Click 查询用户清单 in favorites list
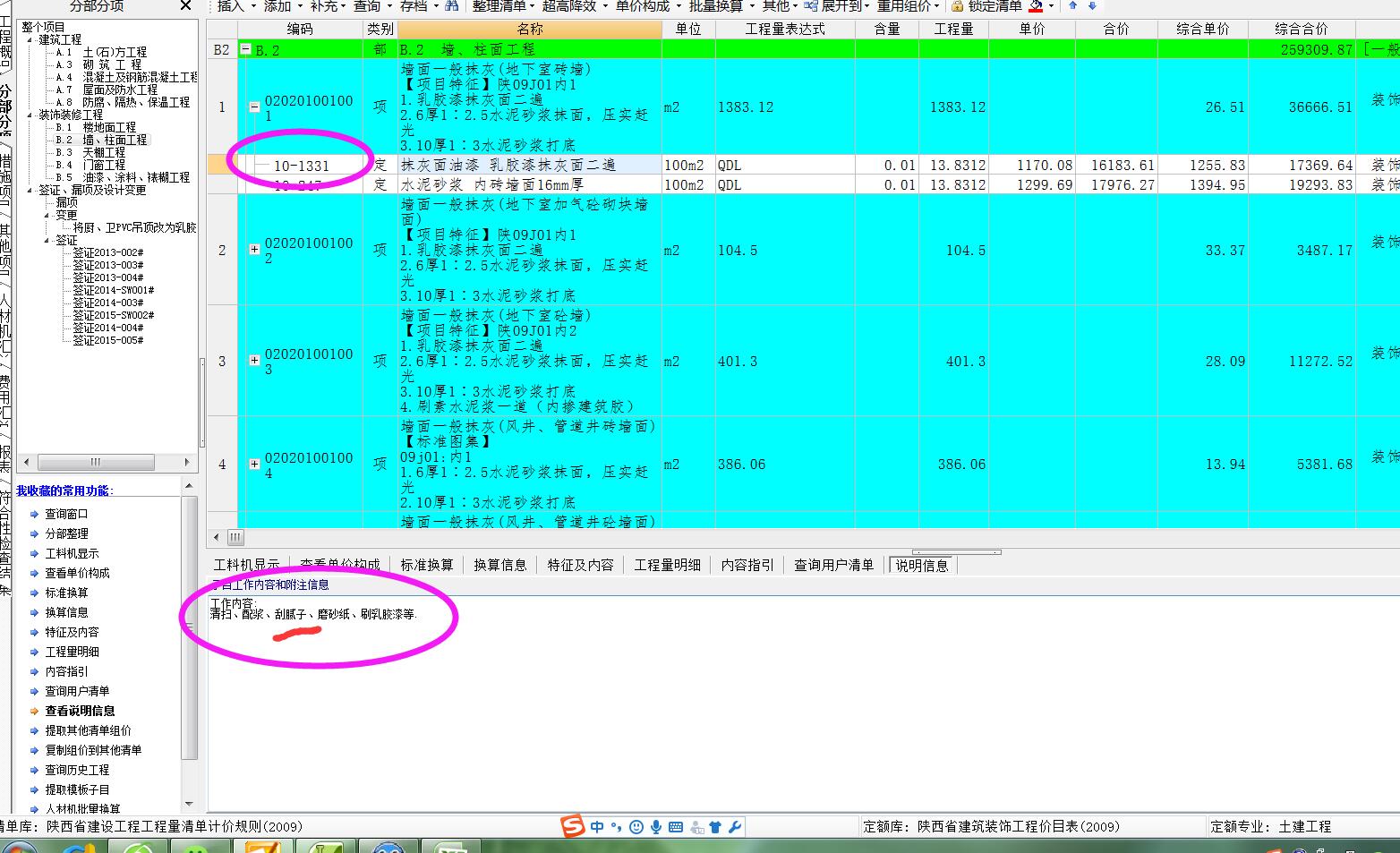Image resolution: width=1400 pixels, height=853 pixels. point(78,691)
